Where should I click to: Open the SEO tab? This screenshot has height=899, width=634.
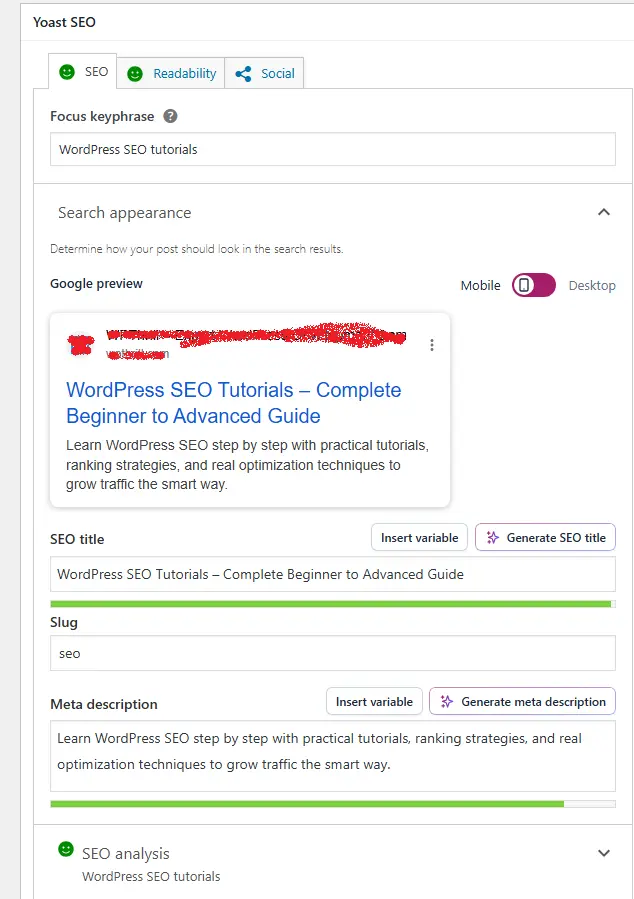tap(83, 72)
